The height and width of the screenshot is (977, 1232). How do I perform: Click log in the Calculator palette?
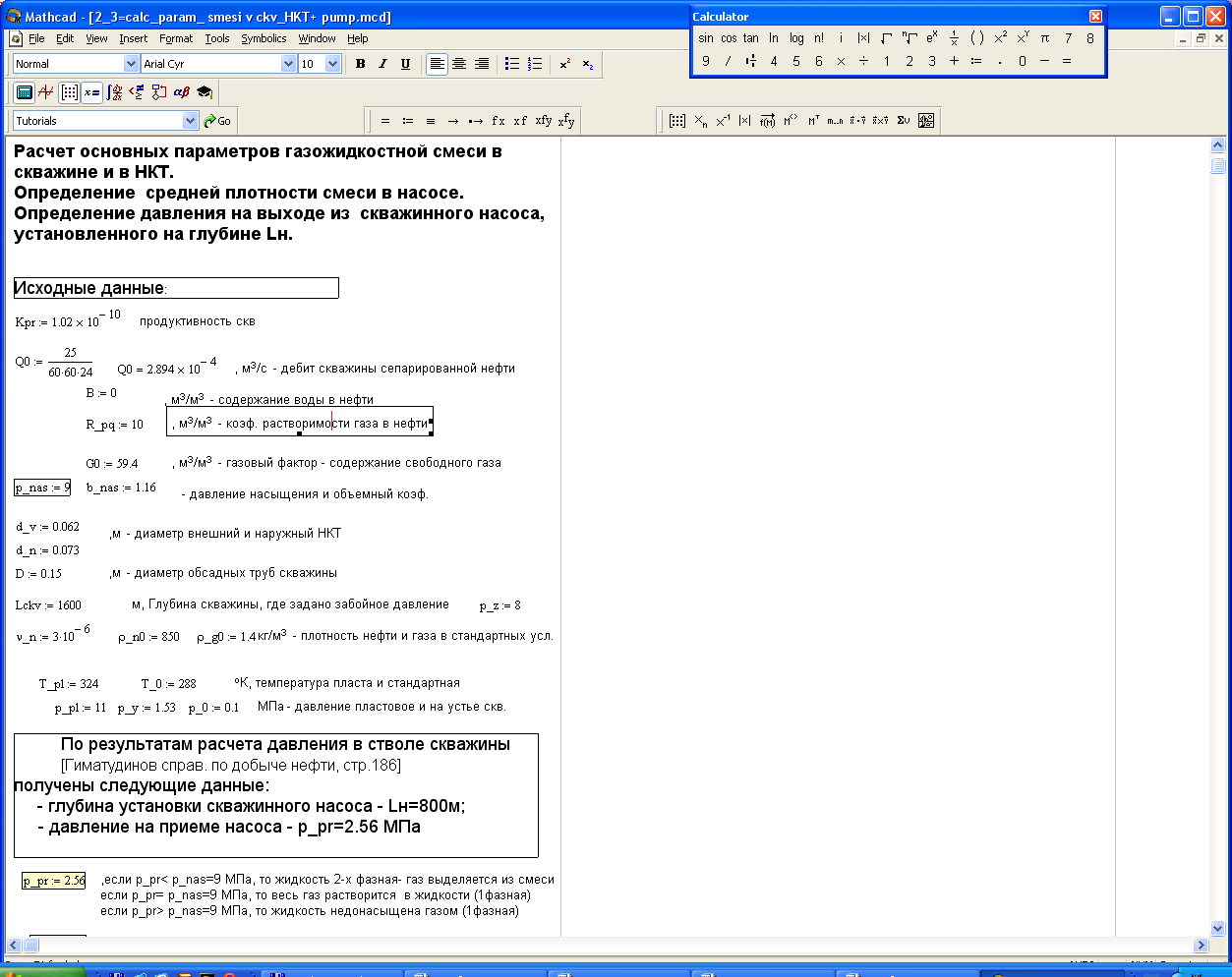796,38
